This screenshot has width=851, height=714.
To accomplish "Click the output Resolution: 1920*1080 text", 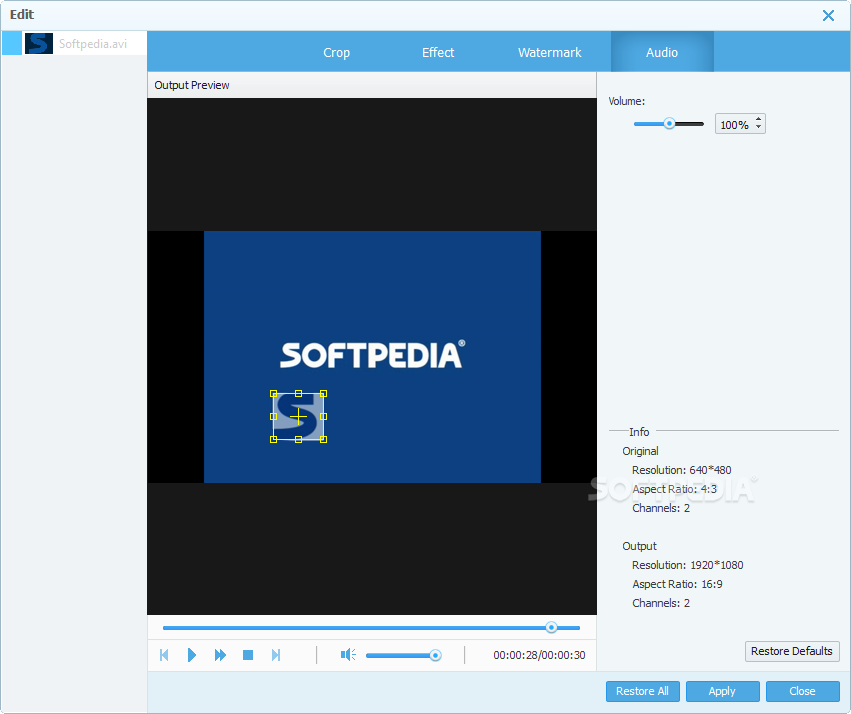I will [688, 565].
